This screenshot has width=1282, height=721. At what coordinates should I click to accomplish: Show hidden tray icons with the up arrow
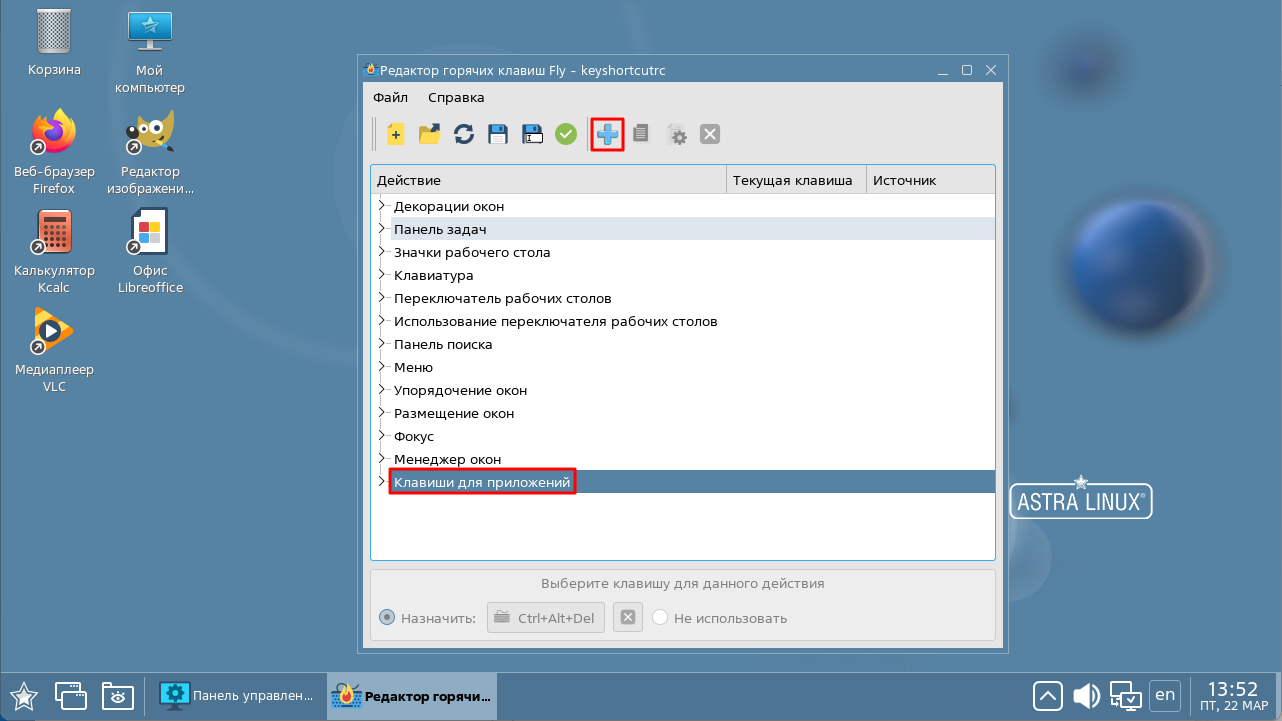pyautogui.click(x=1048, y=695)
